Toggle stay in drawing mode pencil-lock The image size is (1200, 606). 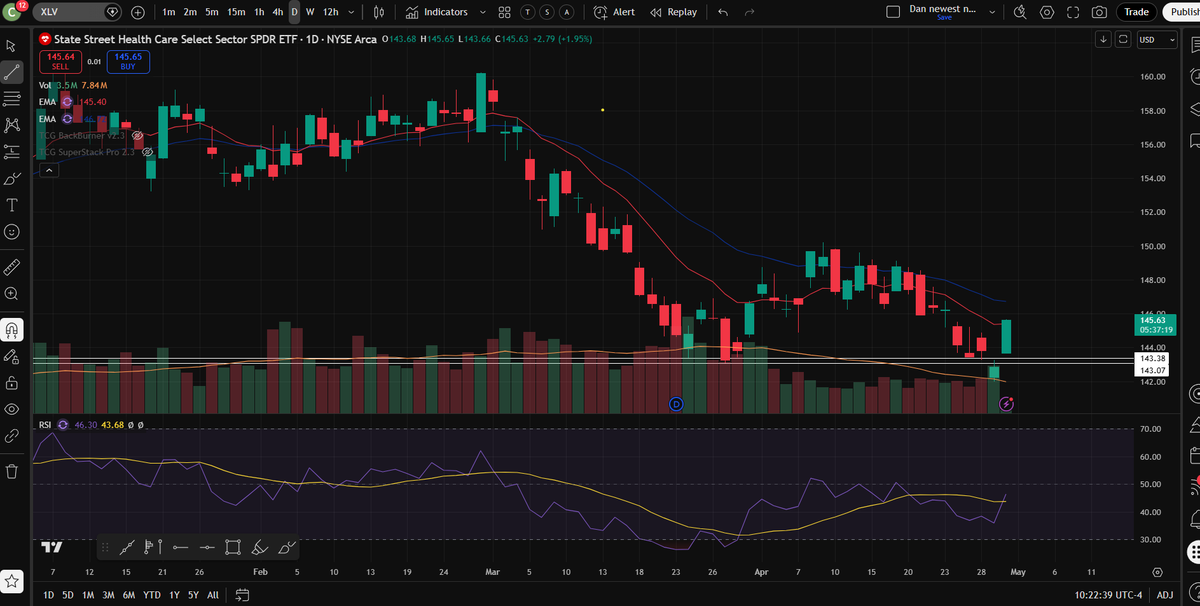12,356
